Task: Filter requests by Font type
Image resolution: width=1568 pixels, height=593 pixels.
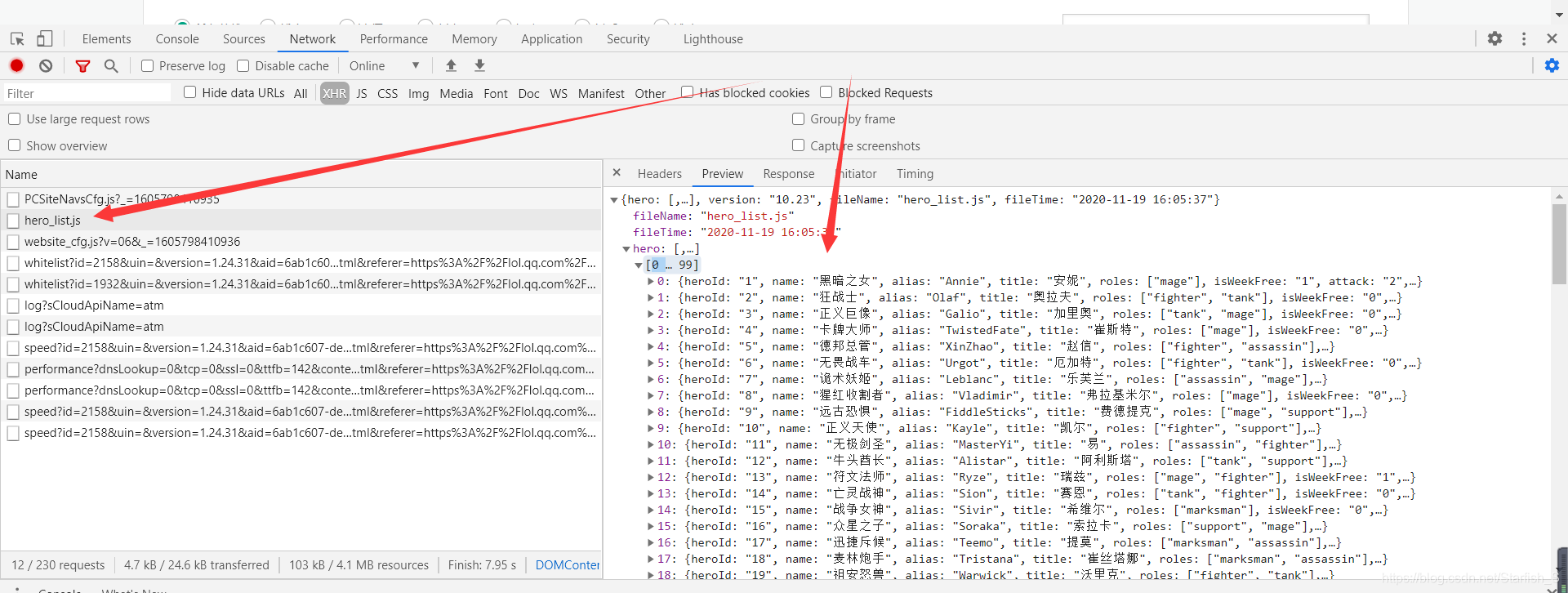Action: 496,93
